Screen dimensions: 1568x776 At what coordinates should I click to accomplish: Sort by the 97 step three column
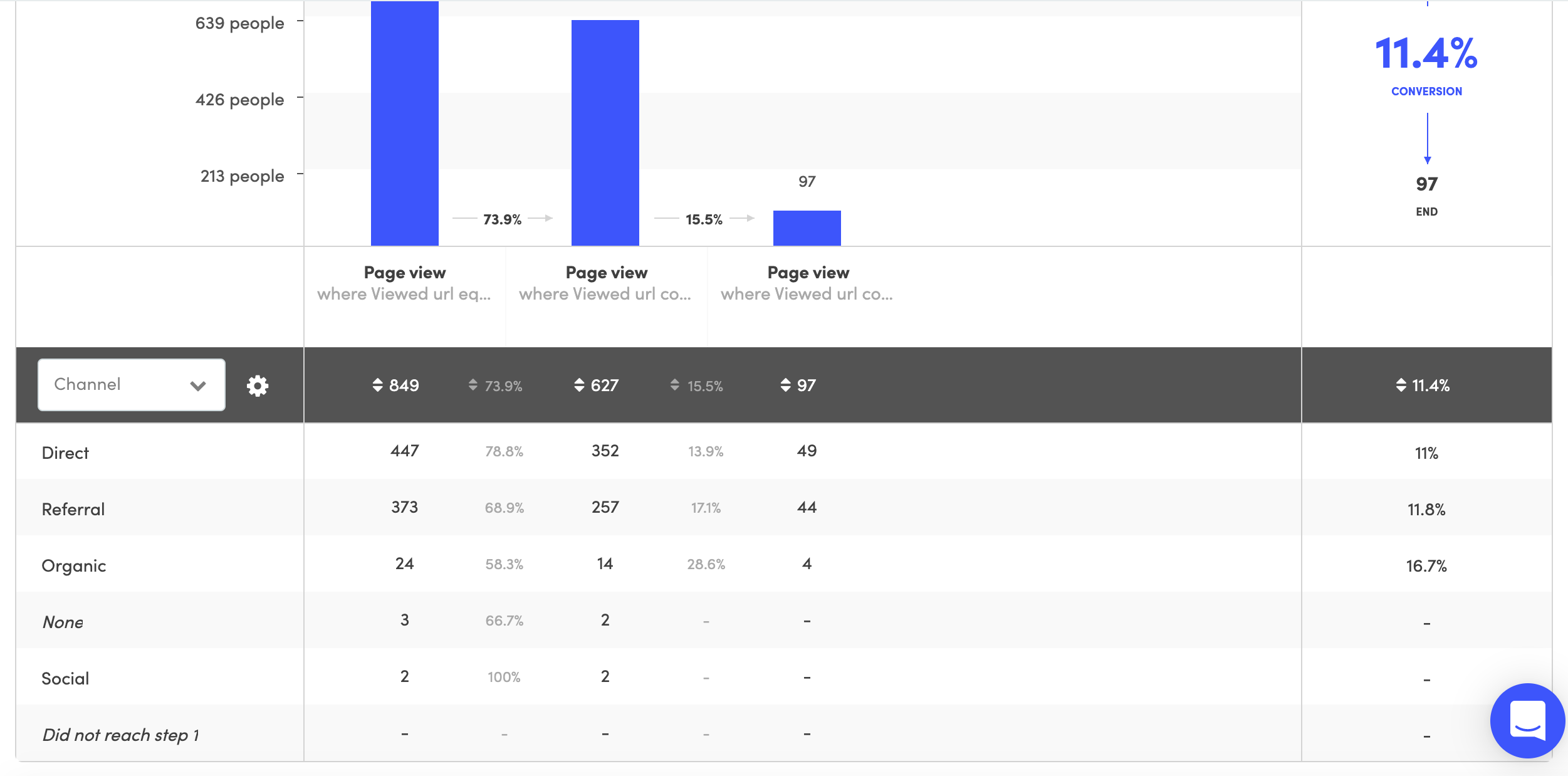[798, 385]
